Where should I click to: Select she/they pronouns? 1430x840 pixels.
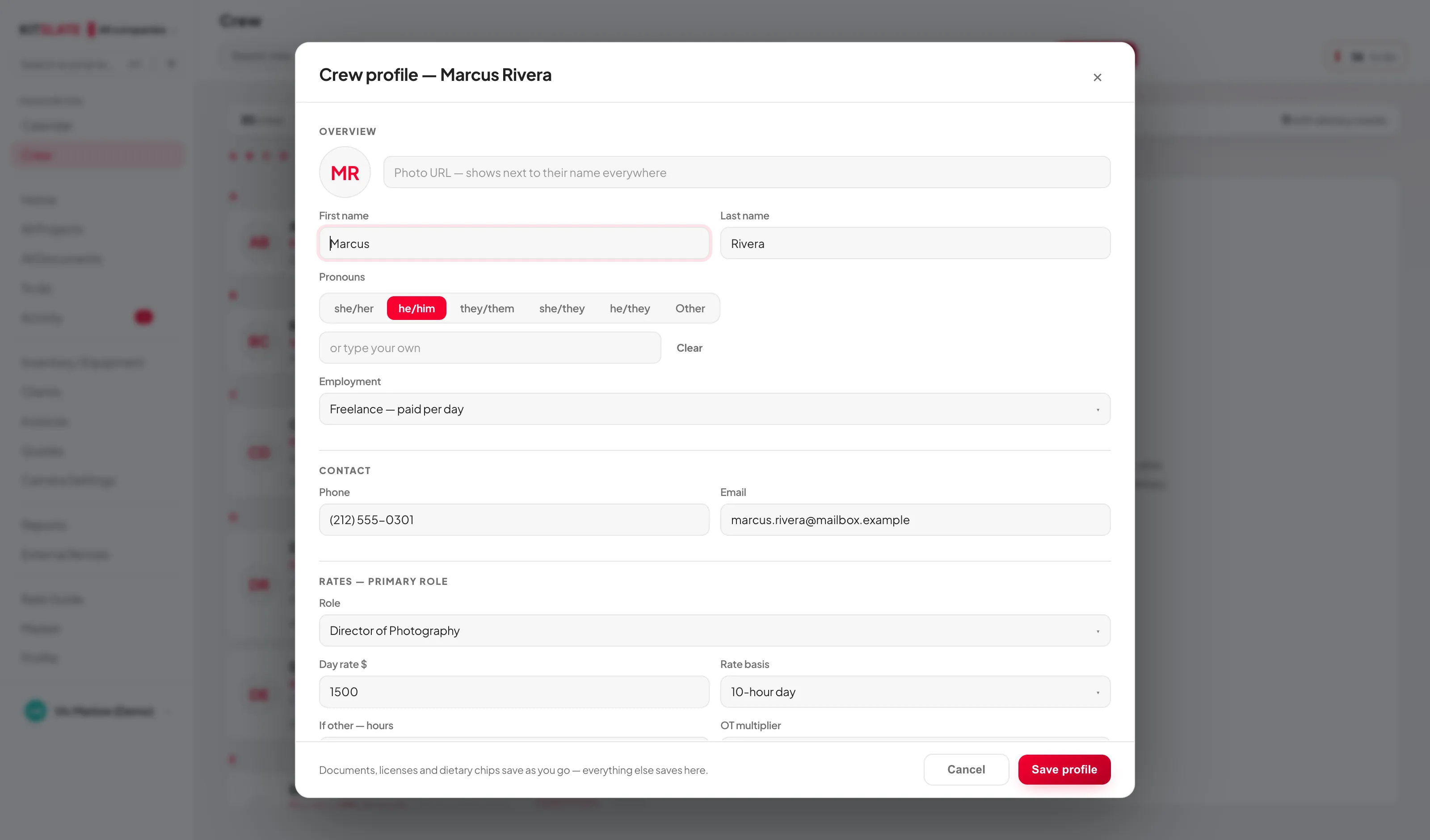[x=562, y=308]
